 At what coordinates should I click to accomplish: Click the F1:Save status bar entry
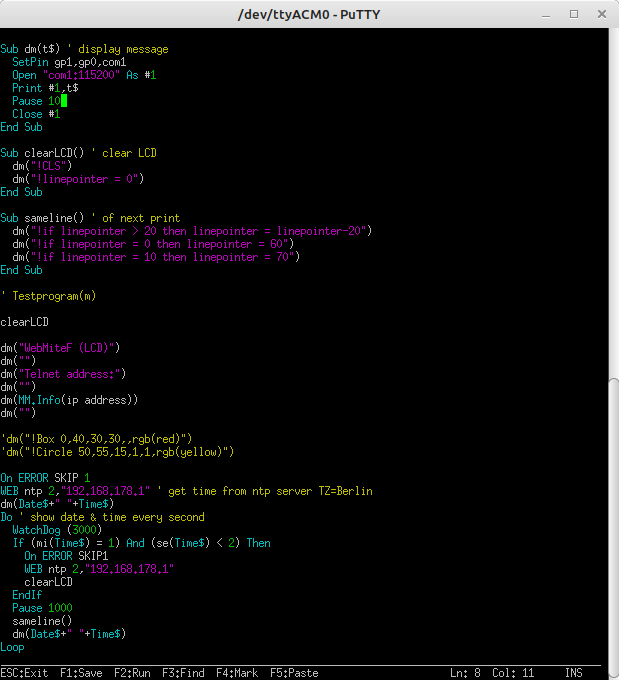pyautogui.click(x=81, y=673)
